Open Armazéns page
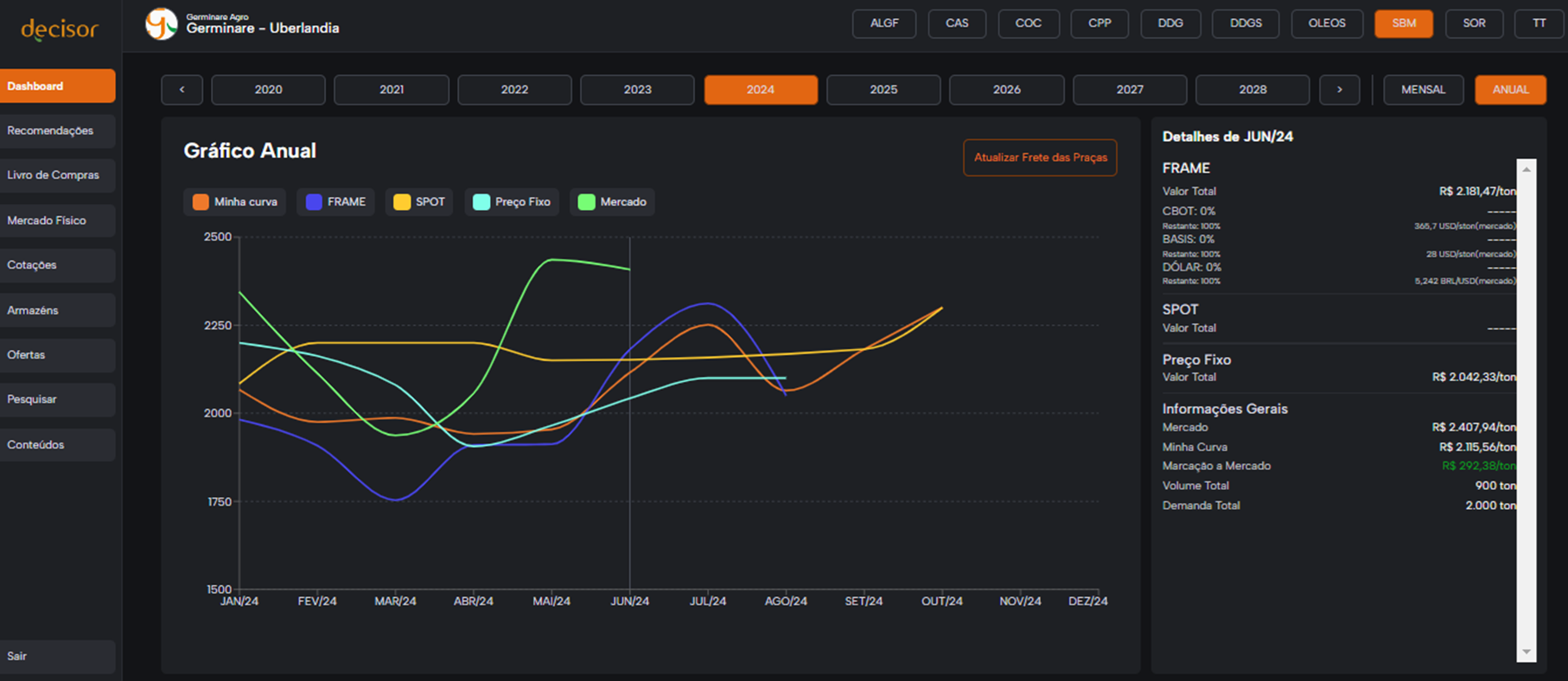 57,310
